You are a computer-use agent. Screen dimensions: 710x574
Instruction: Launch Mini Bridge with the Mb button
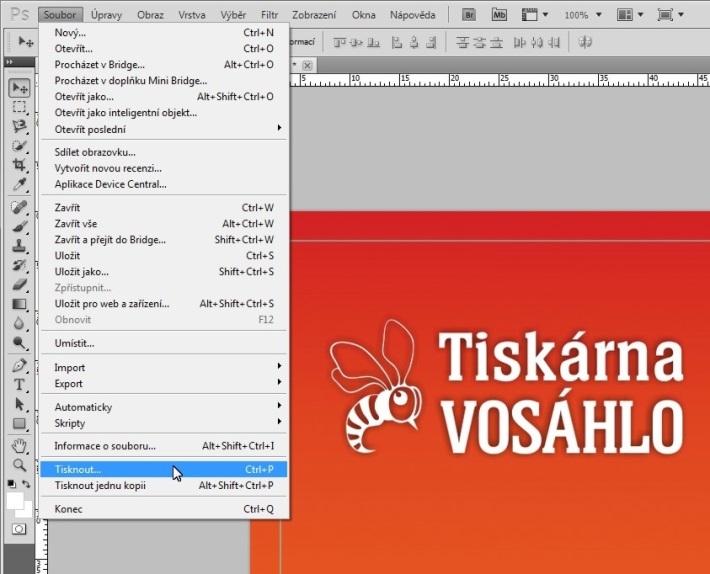pyautogui.click(x=499, y=15)
